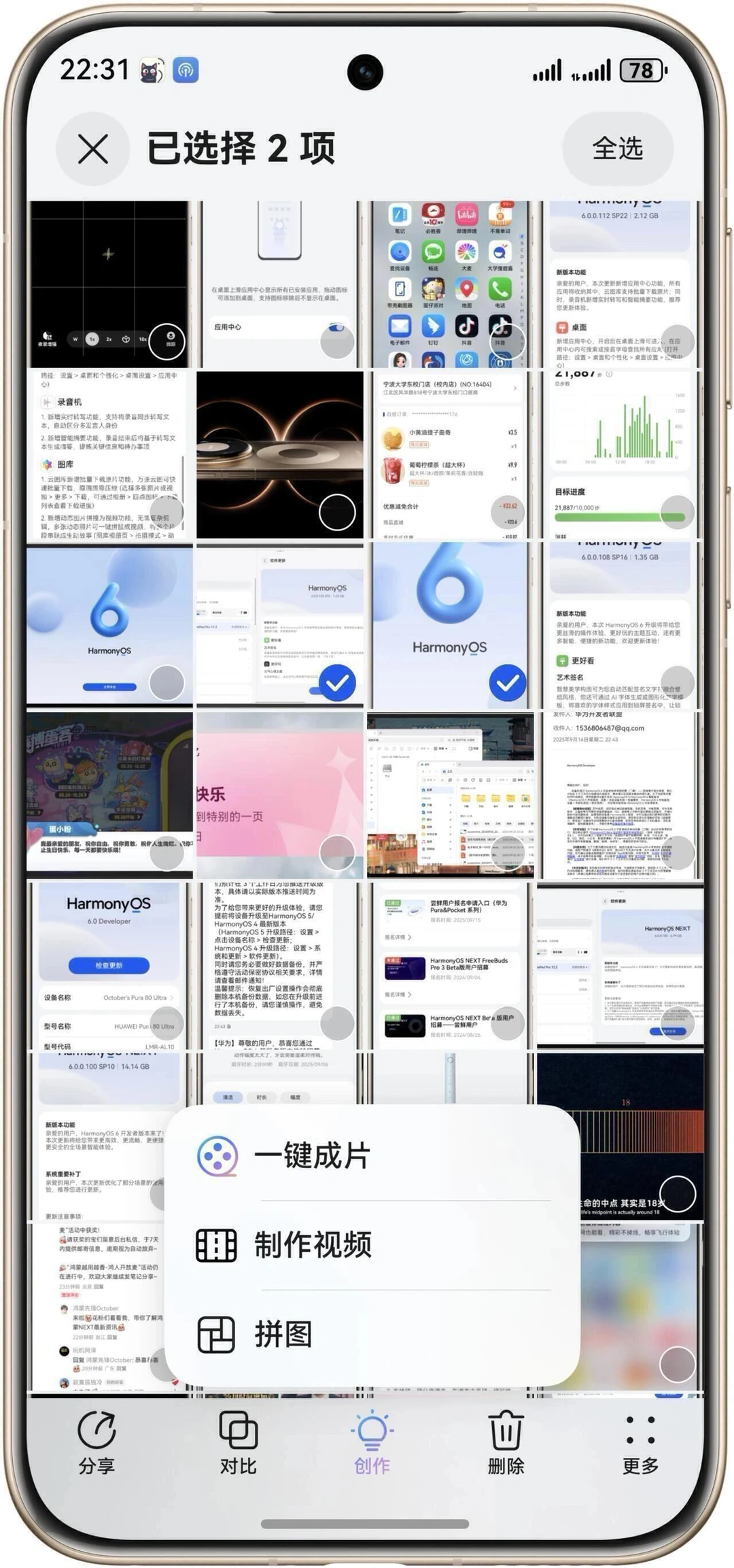Choose 制作视频 from the create menu
This screenshot has width=734, height=1568.
(x=372, y=1244)
